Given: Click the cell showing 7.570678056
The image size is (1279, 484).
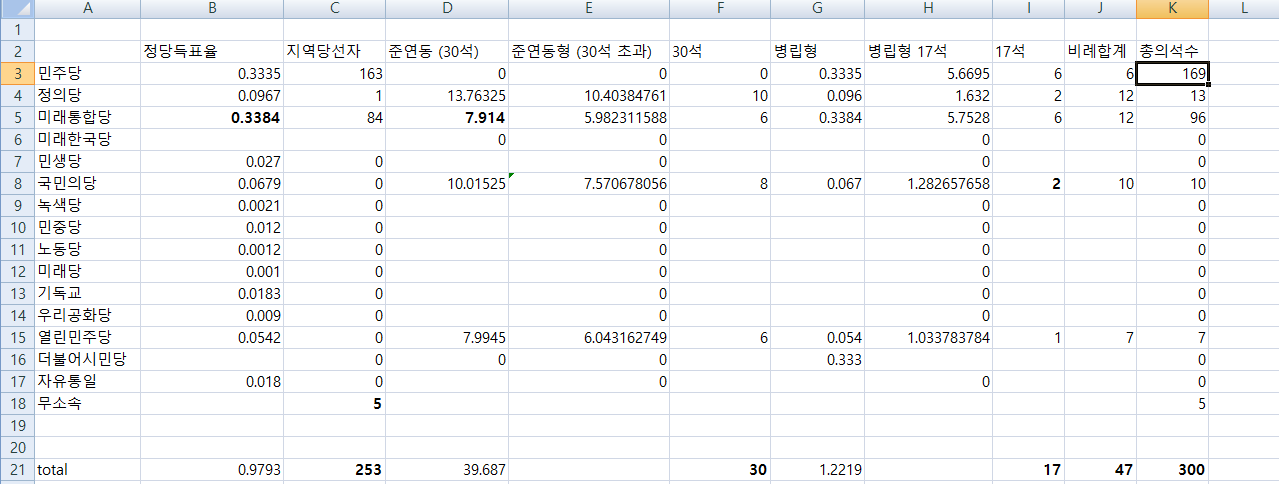Looking at the screenshot, I should (589, 184).
